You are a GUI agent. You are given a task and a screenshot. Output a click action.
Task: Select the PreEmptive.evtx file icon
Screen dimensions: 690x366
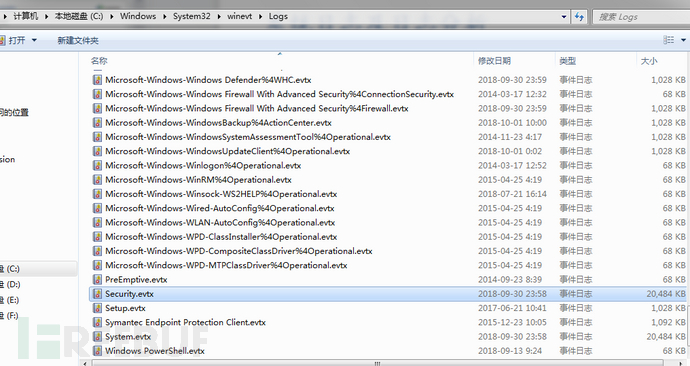coord(97,279)
